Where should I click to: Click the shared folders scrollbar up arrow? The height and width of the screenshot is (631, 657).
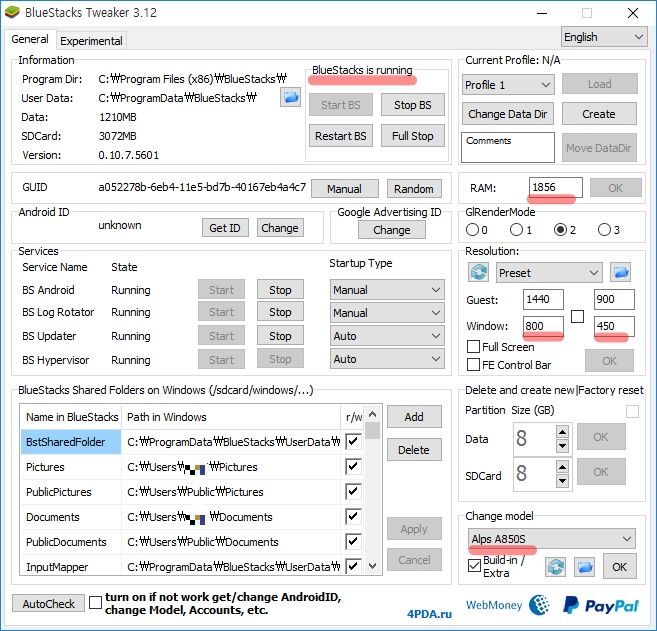click(x=372, y=415)
